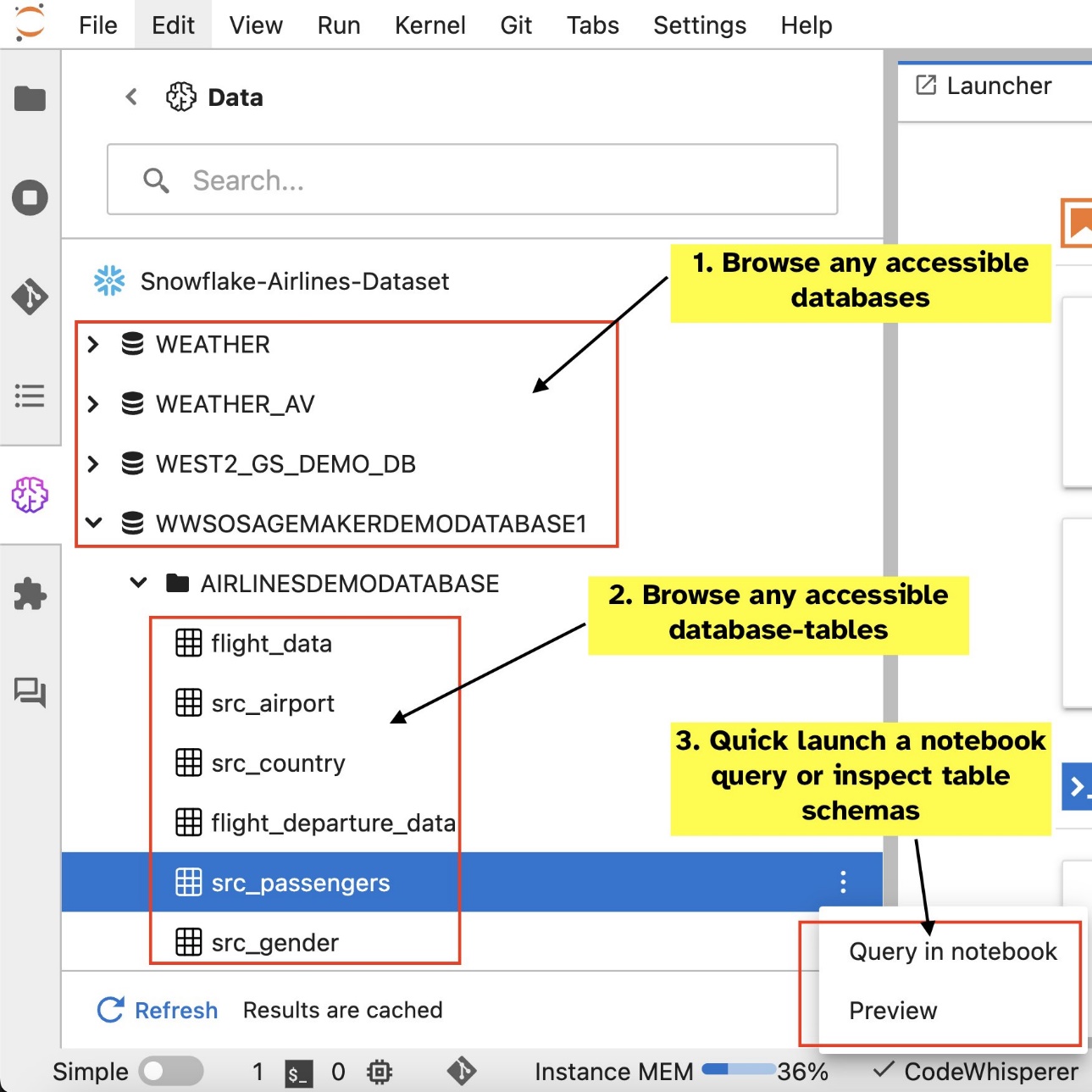Click the Refresh button
This screenshot has height=1092, width=1092.
(x=158, y=1010)
